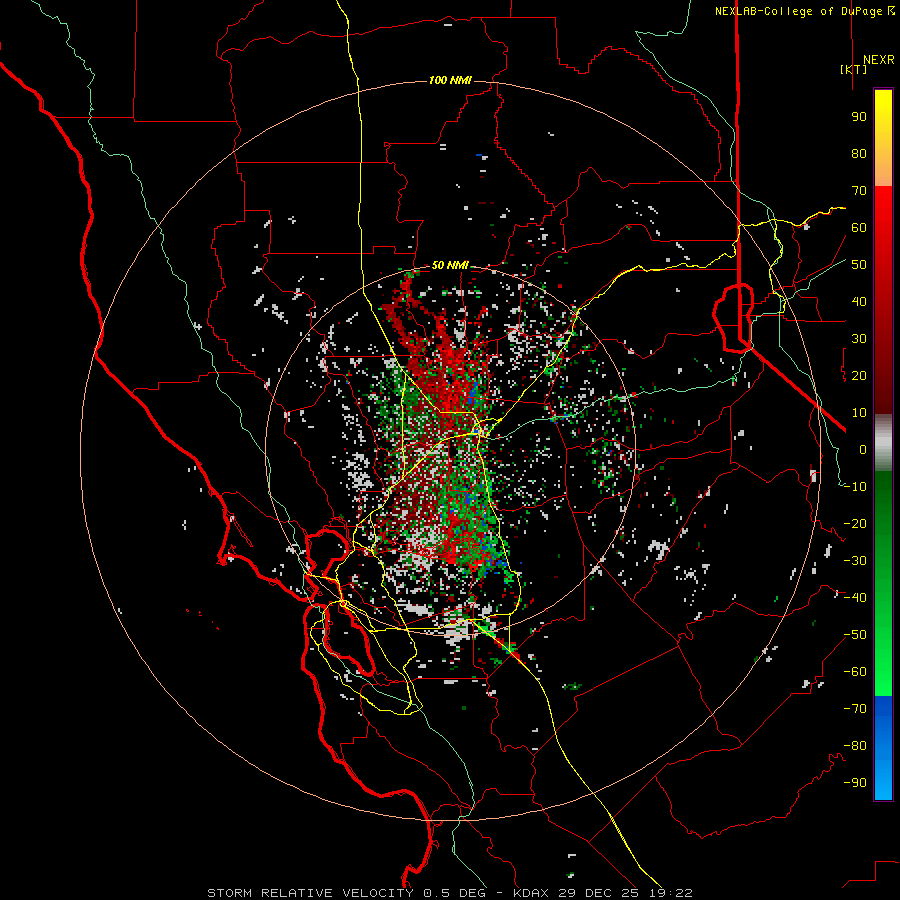Select the 40 value on velocity scale

click(x=859, y=302)
